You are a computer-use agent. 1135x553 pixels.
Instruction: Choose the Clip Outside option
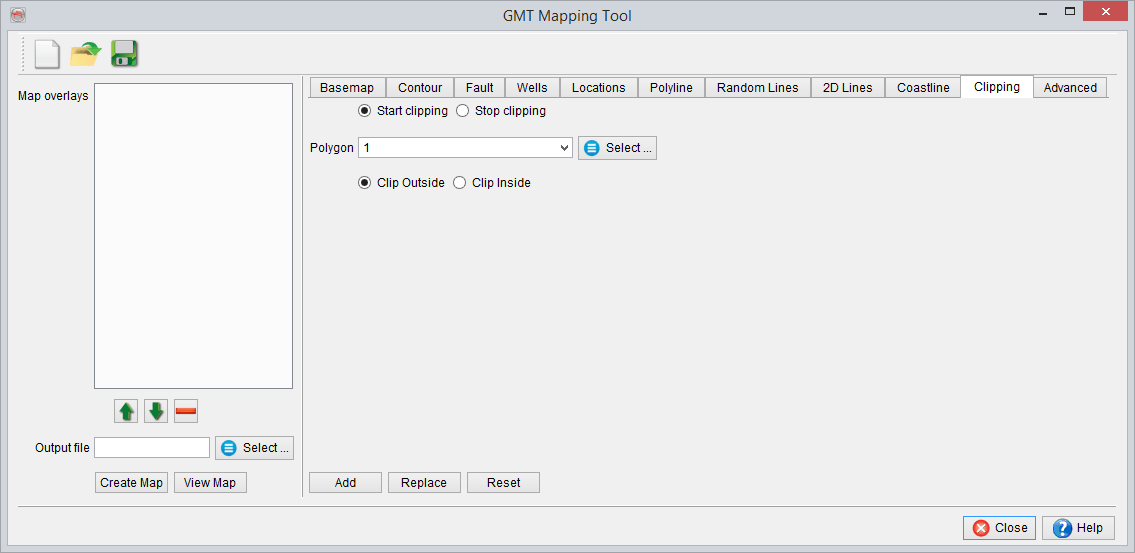pos(365,183)
